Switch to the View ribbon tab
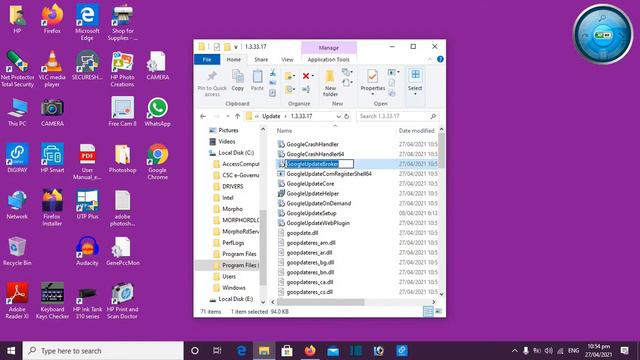Screen dimensions: 640x360 tap(287, 60)
